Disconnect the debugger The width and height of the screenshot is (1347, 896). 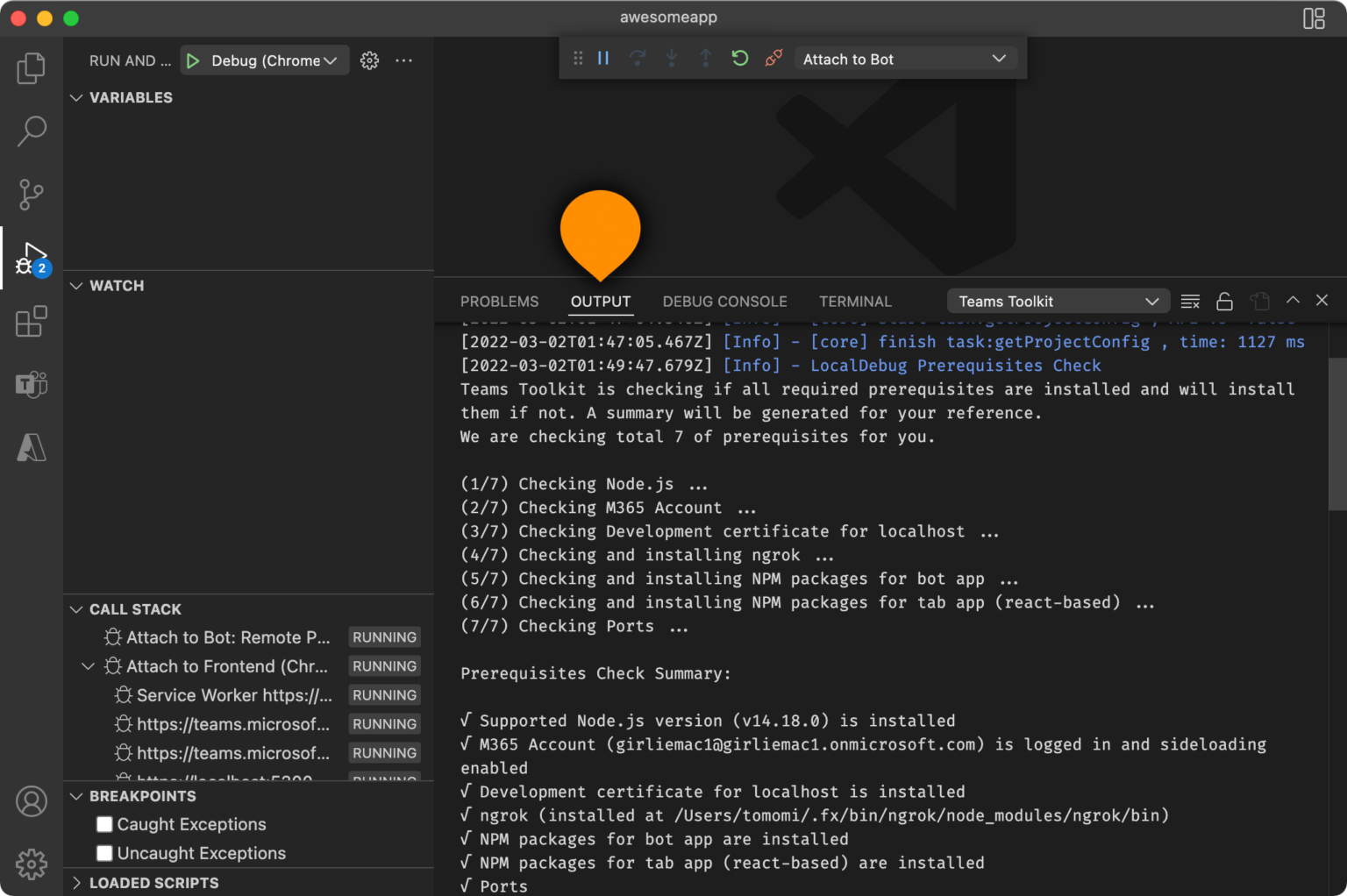[x=773, y=59]
